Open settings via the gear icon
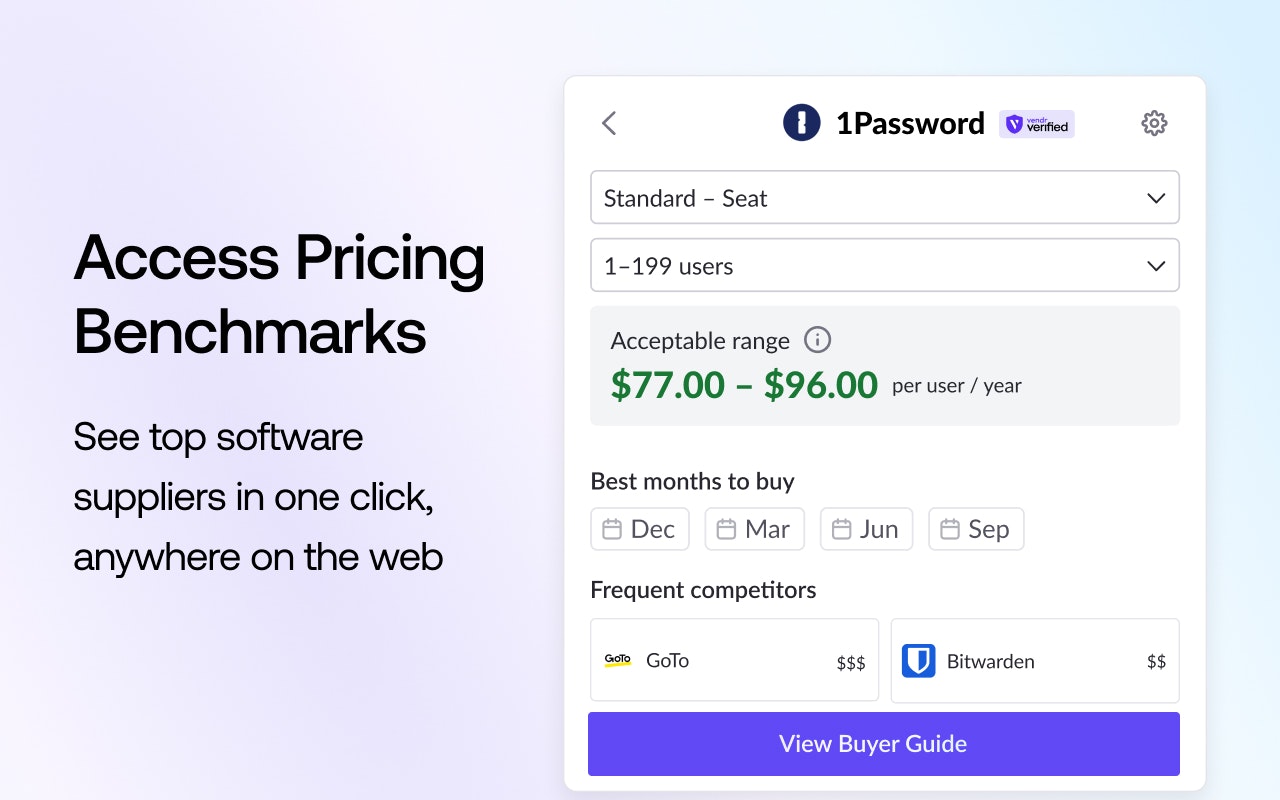 [1154, 123]
